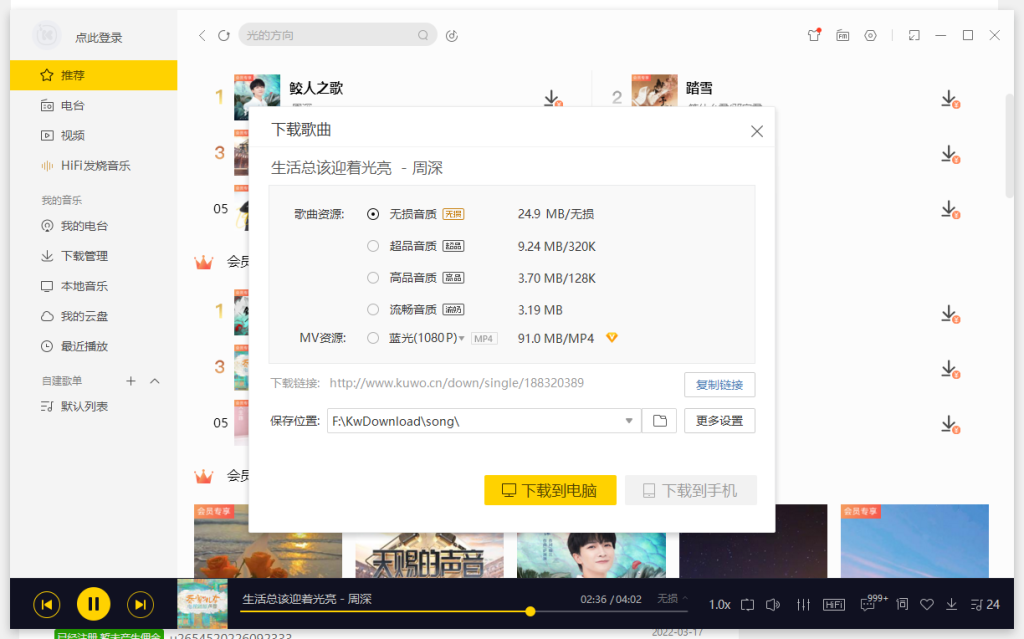Change the 1.0x playback speed

(x=719, y=605)
